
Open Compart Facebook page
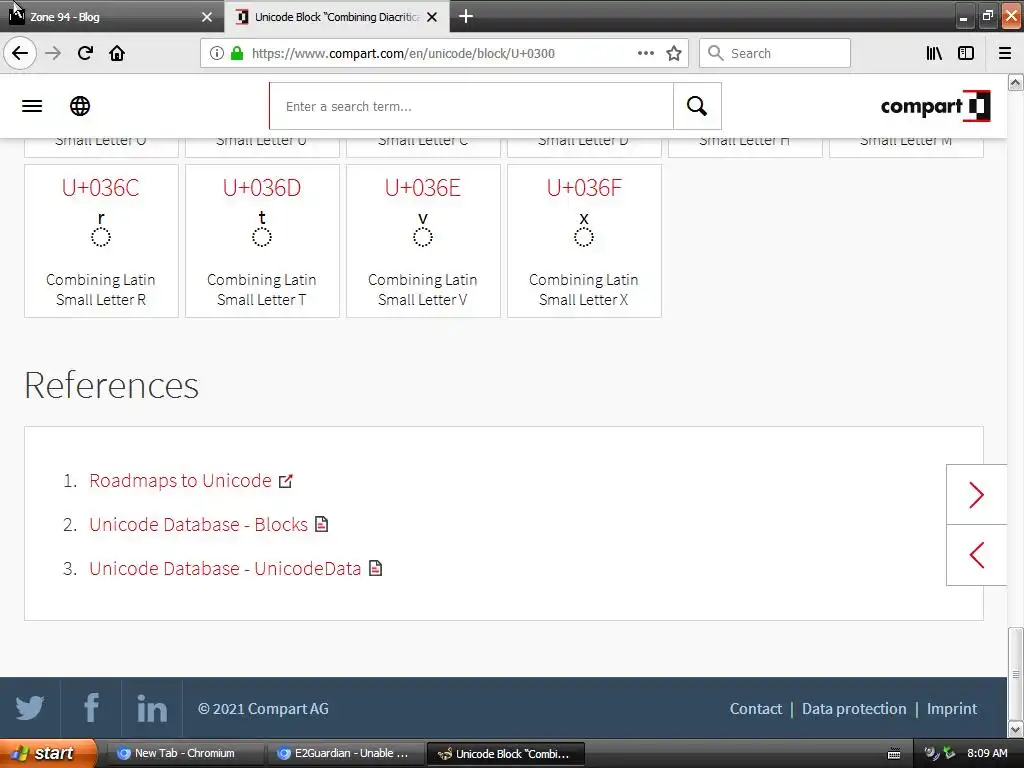pos(91,708)
